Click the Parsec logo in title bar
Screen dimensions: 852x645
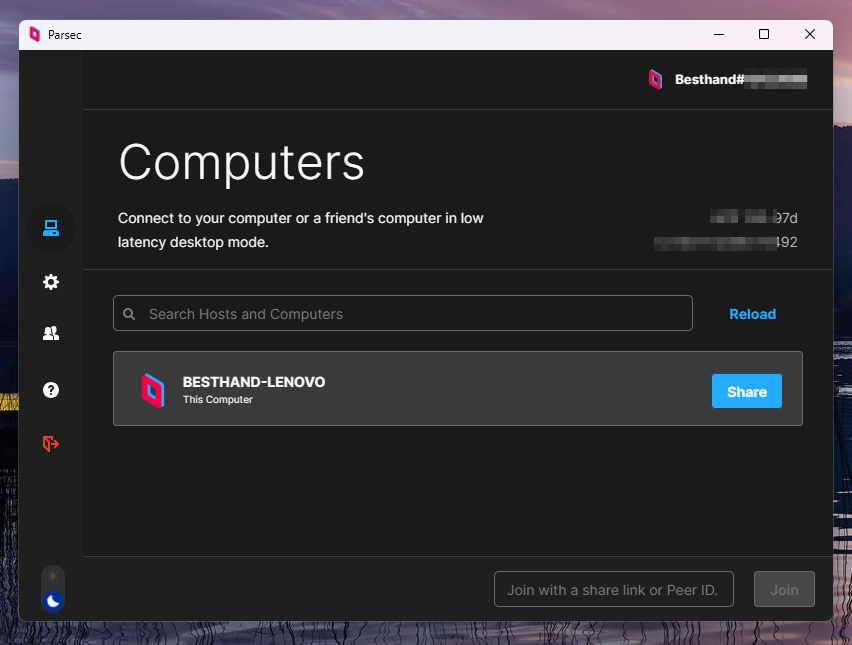pos(35,34)
